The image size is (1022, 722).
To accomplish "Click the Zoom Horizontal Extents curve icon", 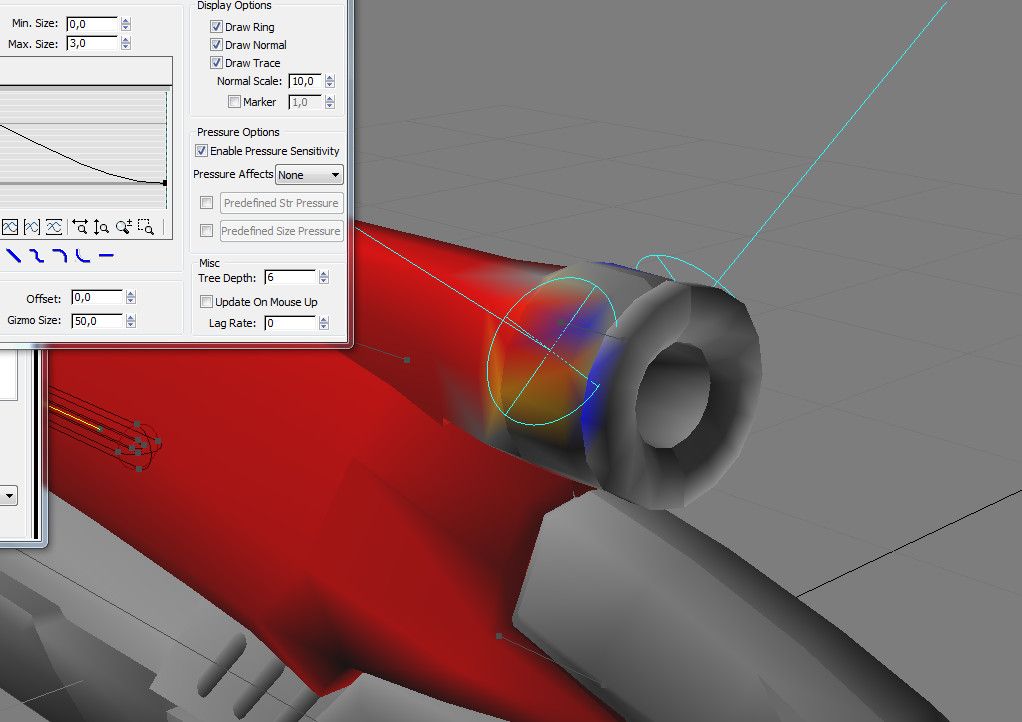I will pos(32,227).
